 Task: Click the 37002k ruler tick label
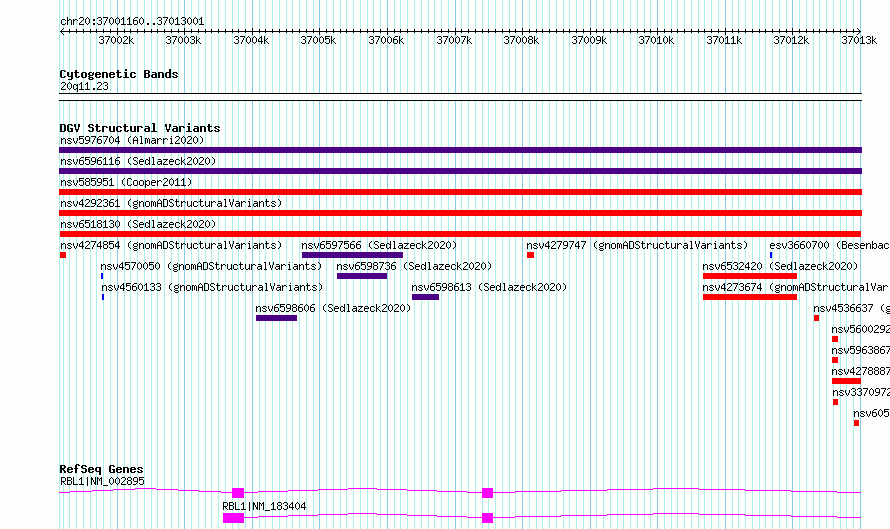[x=116, y=40]
